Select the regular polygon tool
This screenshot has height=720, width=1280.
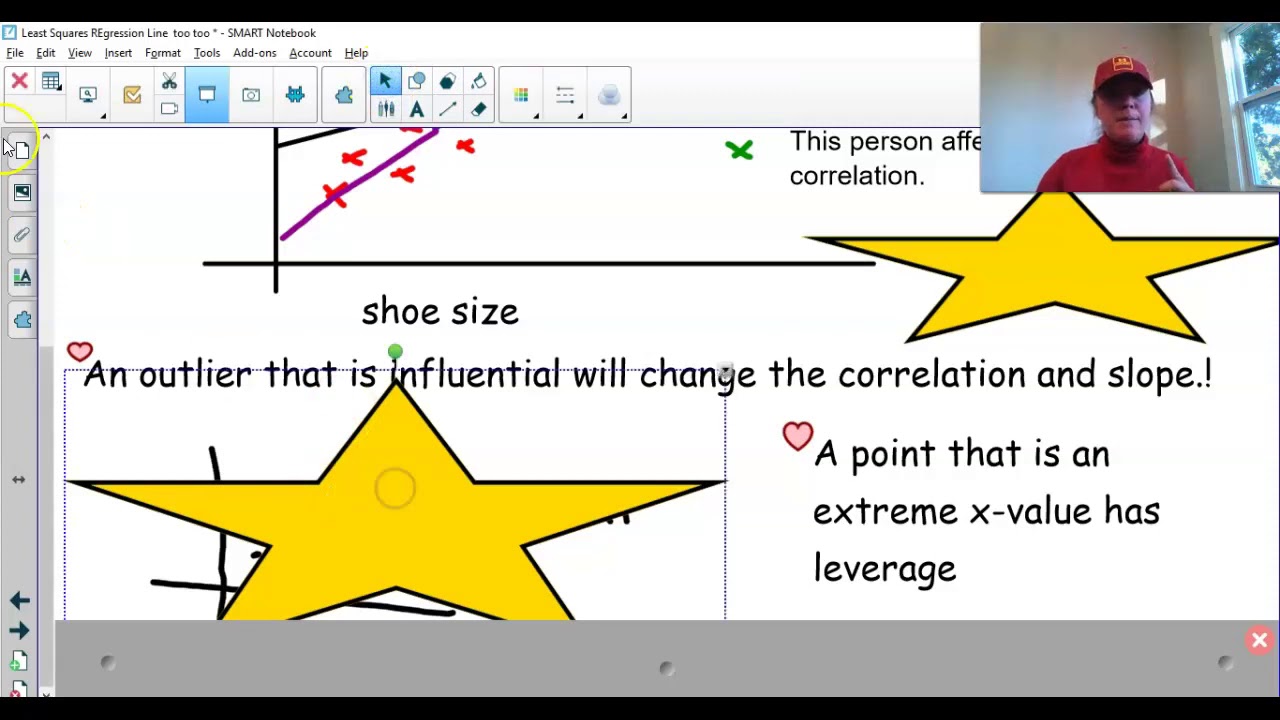tap(447, 81)
